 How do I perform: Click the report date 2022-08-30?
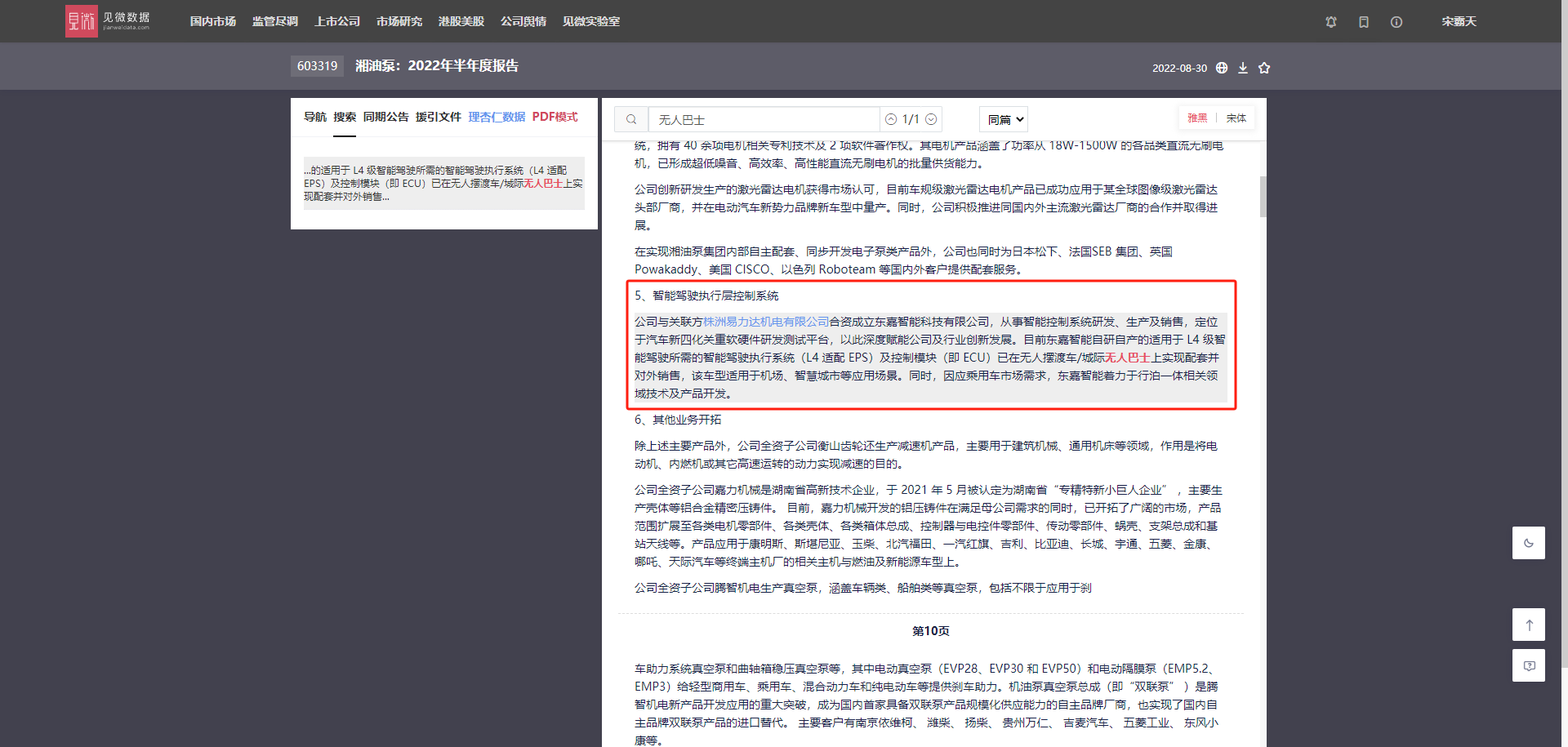pos(1179,69)
